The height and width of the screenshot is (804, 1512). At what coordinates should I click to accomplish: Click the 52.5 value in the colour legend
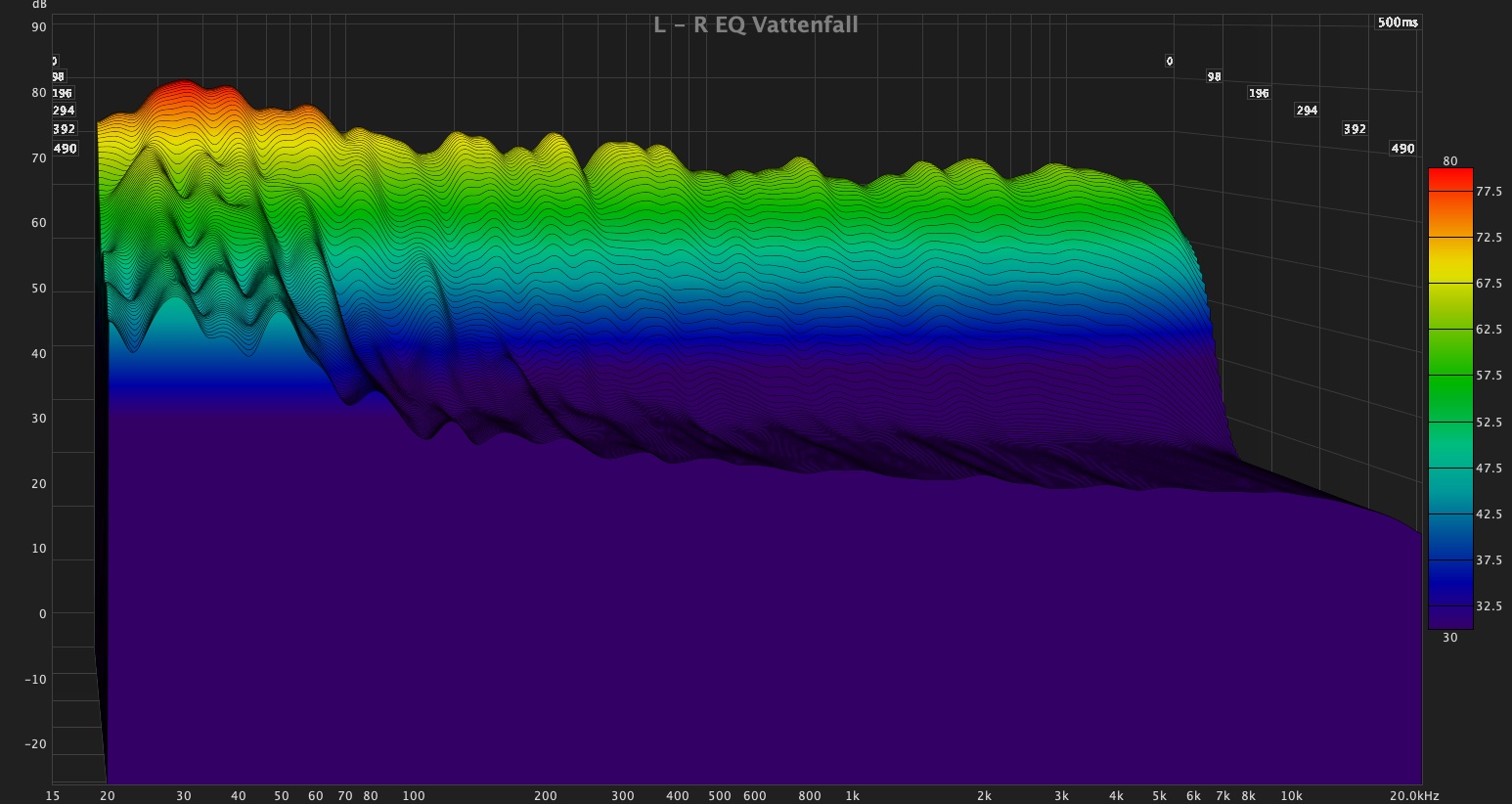click(1489, 423)
